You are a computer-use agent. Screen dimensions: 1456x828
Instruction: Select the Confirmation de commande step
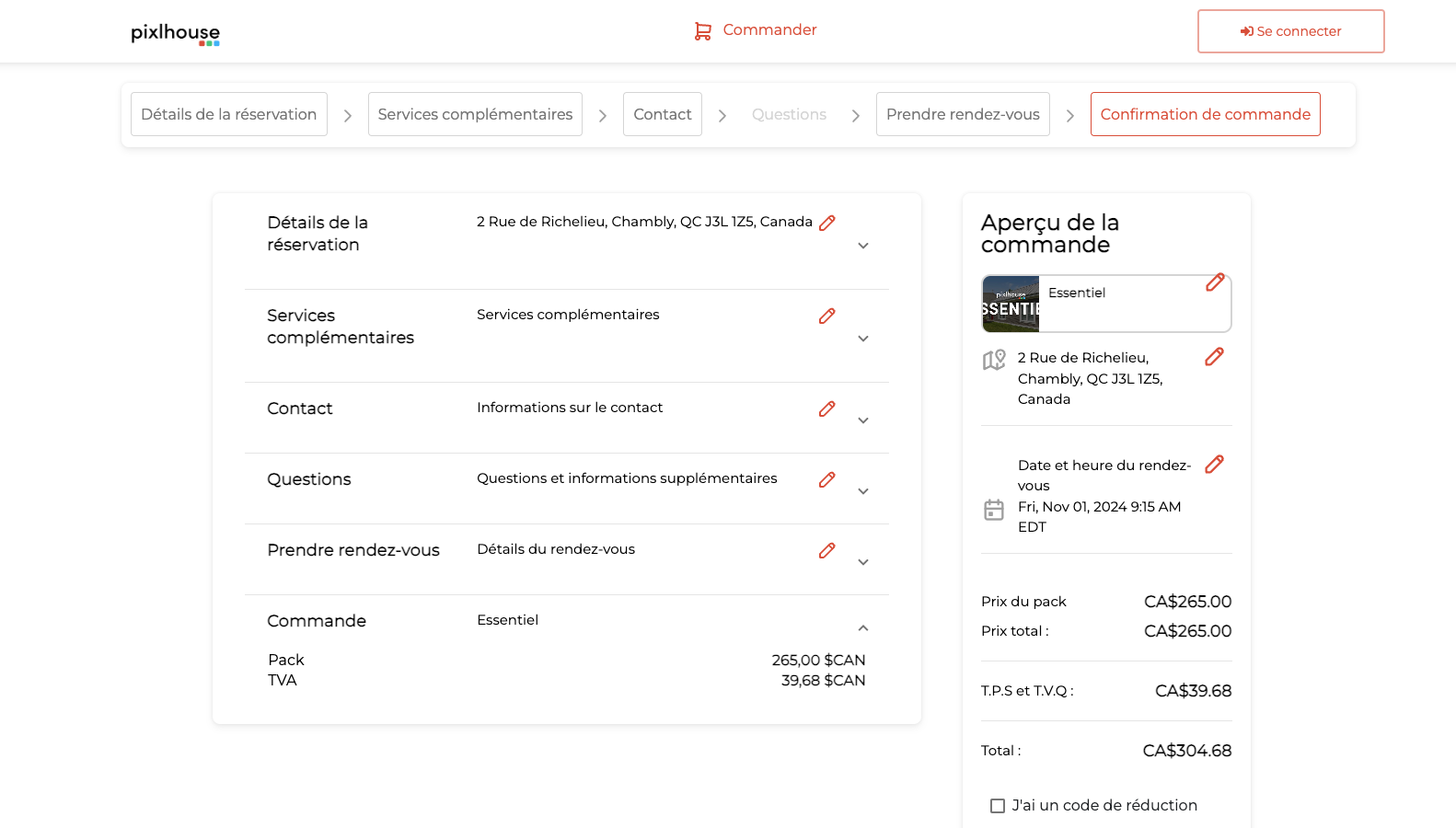(1205, 114)
